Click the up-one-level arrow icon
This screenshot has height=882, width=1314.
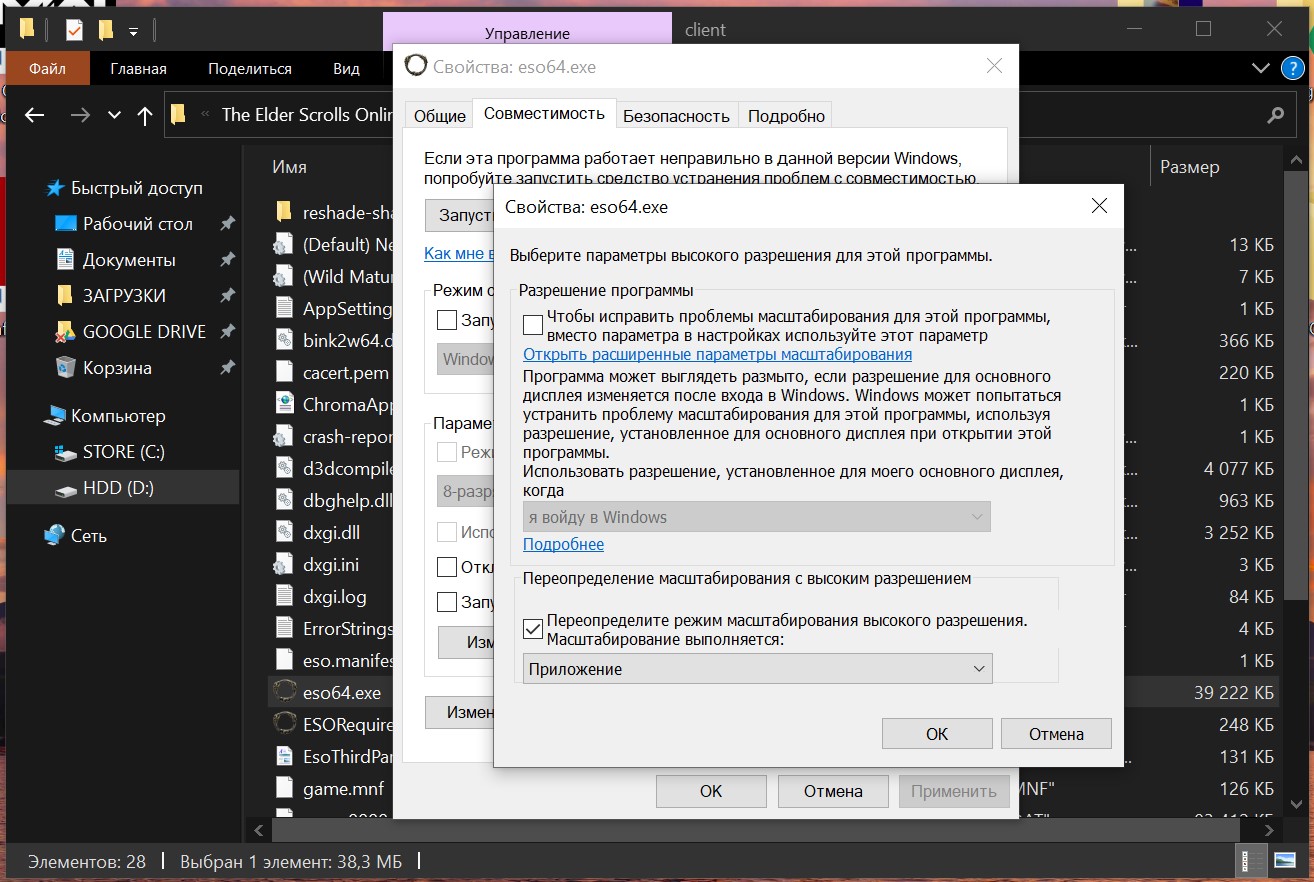pos(145,115)
